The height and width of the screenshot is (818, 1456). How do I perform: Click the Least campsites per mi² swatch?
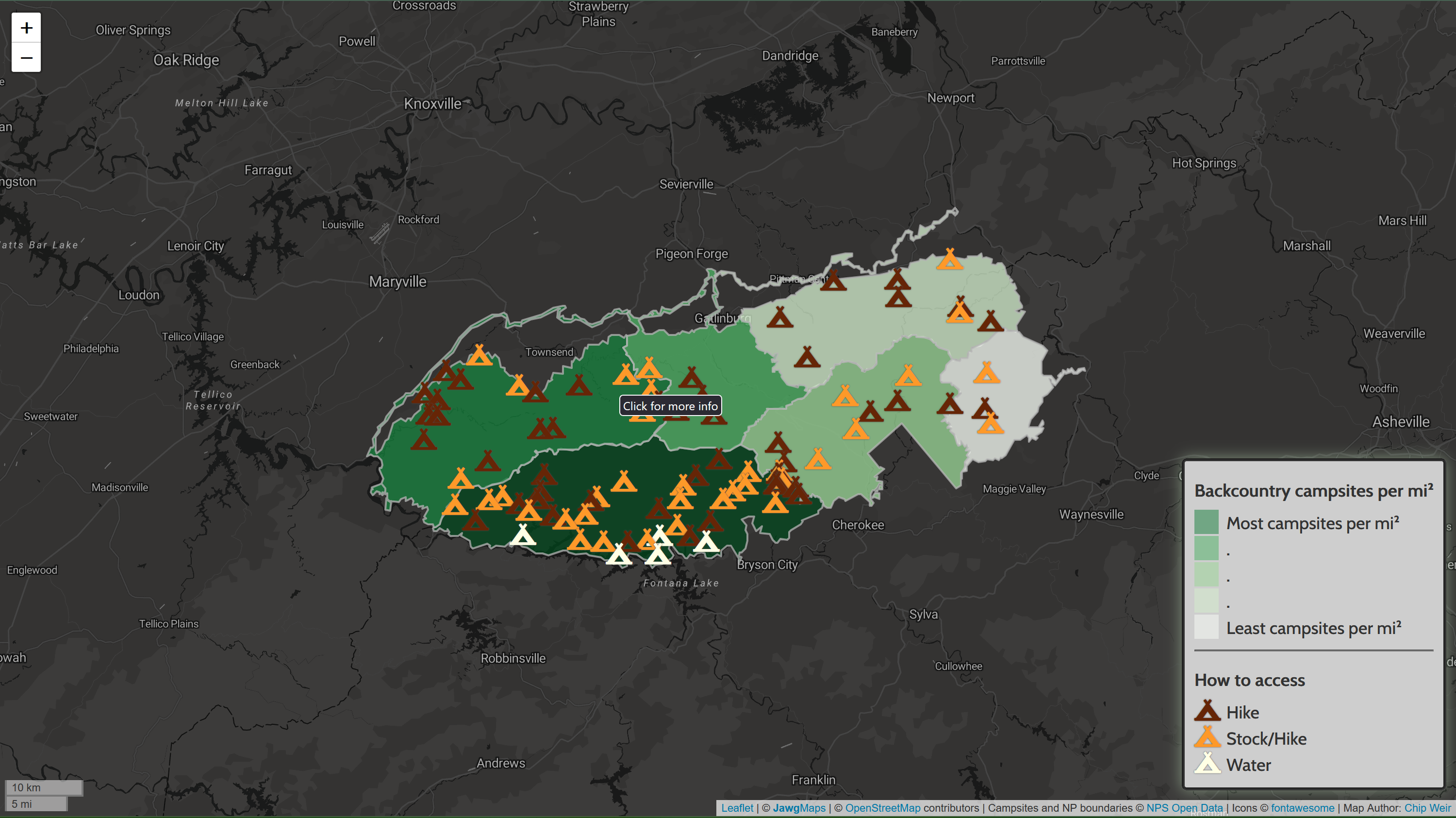[1206, 628]
